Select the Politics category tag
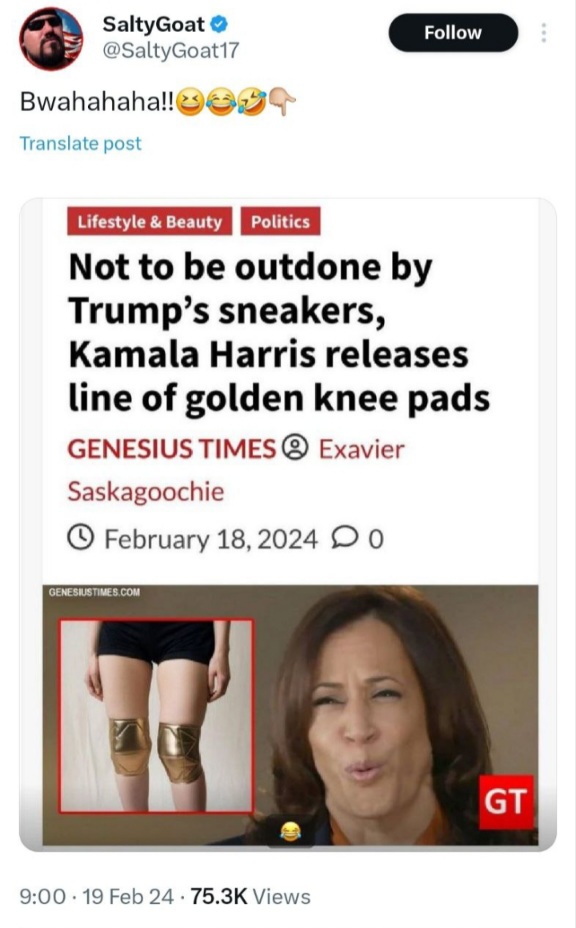Screen dimensions: 576x928 [x=281, y=221]
